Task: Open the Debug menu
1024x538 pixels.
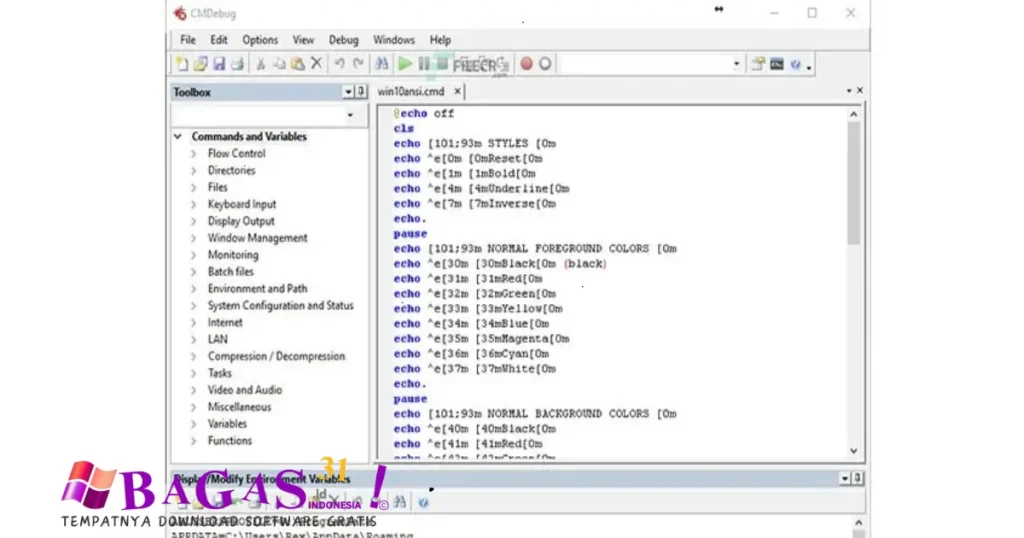Action: [344, 40]
